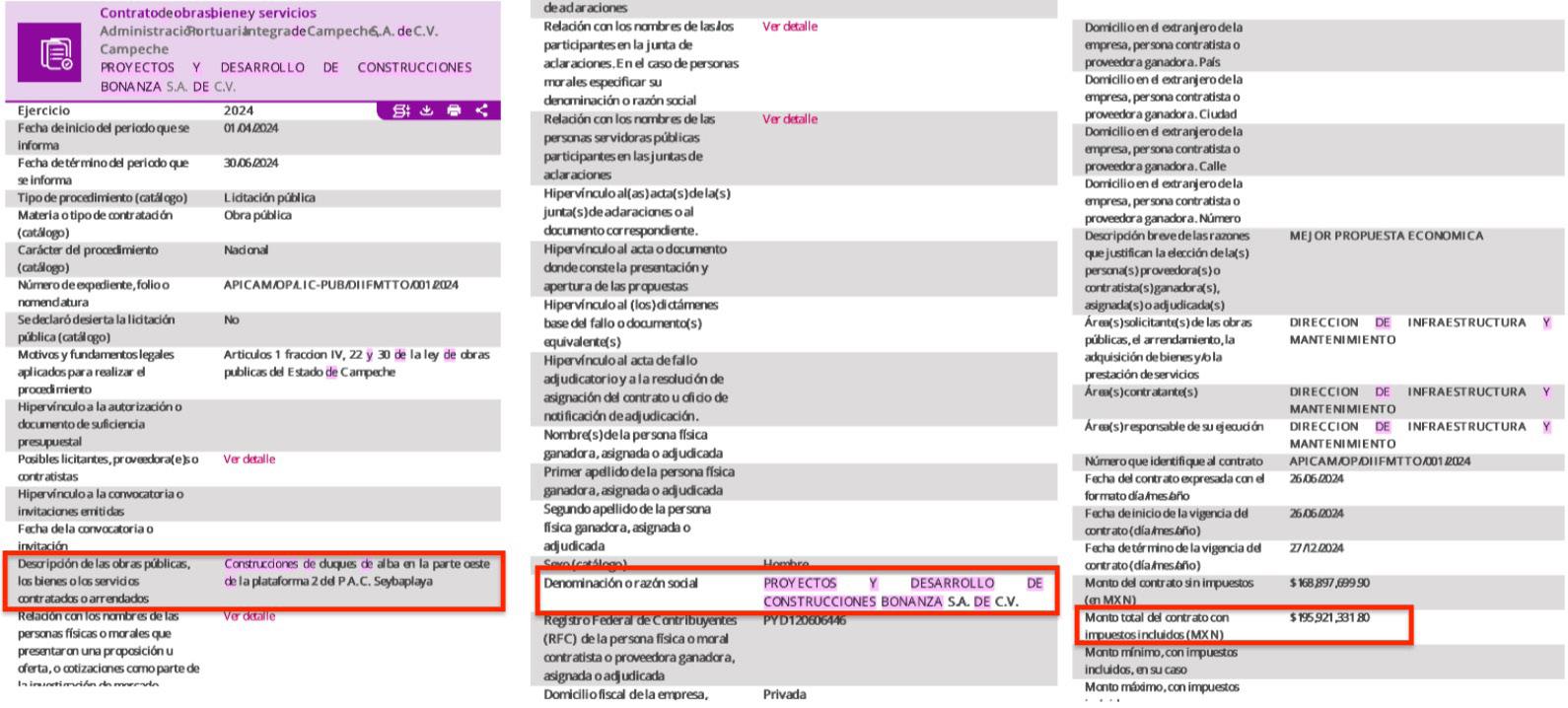Click the MEJOR PROPUESTA ECONOMICA value
1568x708 pixels.
(x=1387, y=236)
